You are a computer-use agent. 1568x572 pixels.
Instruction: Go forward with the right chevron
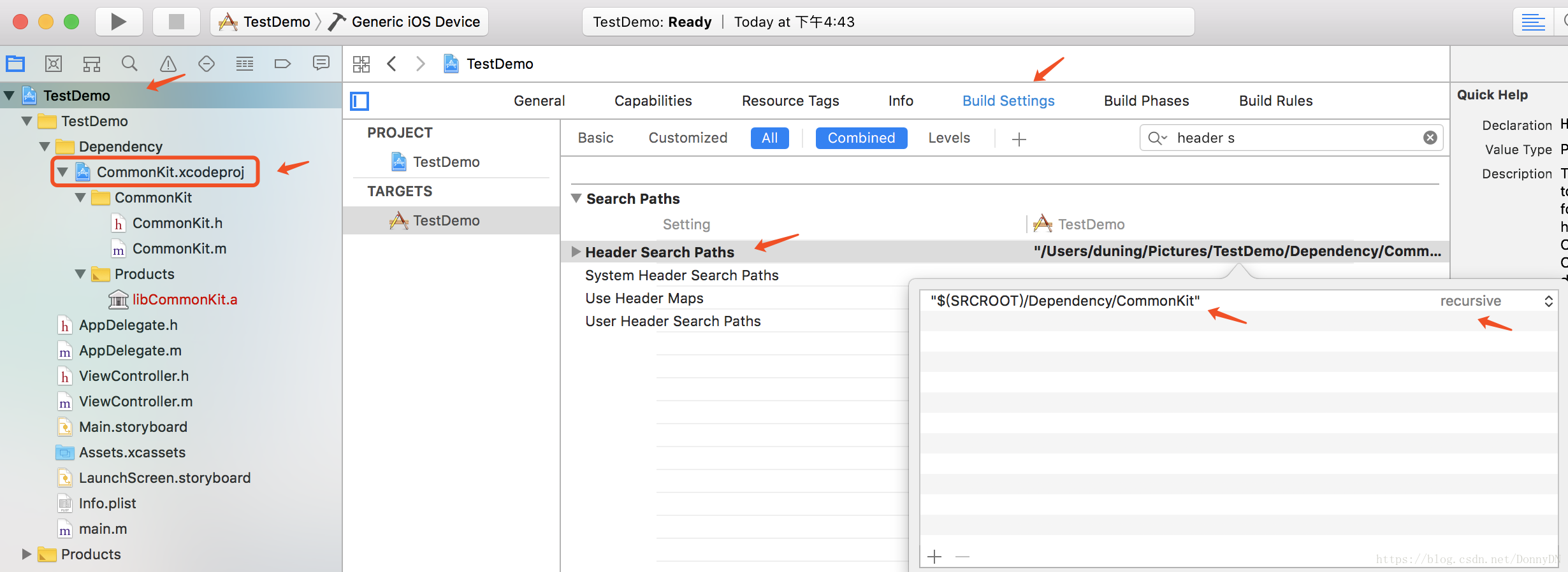[421, 64]
